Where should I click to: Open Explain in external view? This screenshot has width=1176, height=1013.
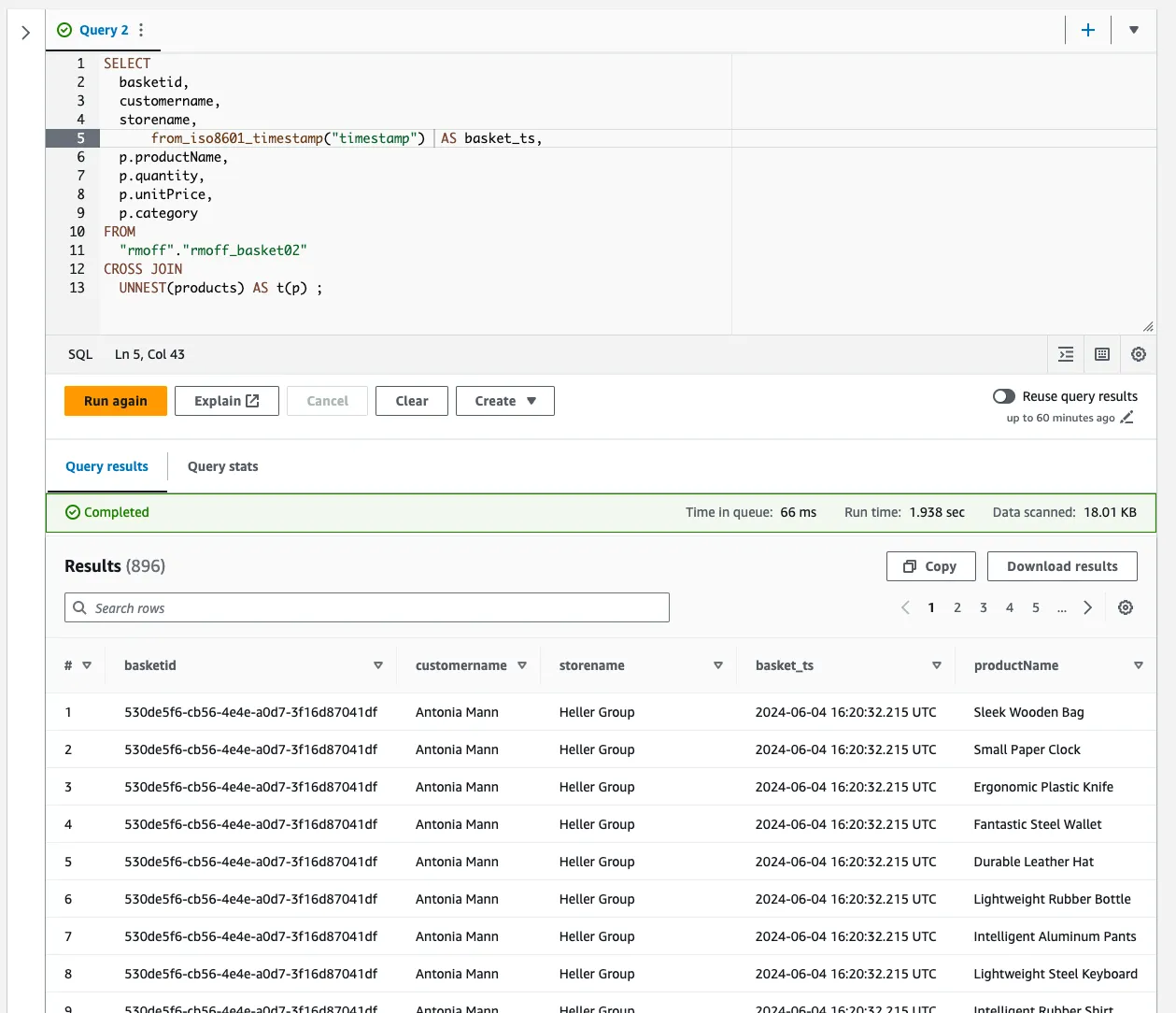click(227, 401)
